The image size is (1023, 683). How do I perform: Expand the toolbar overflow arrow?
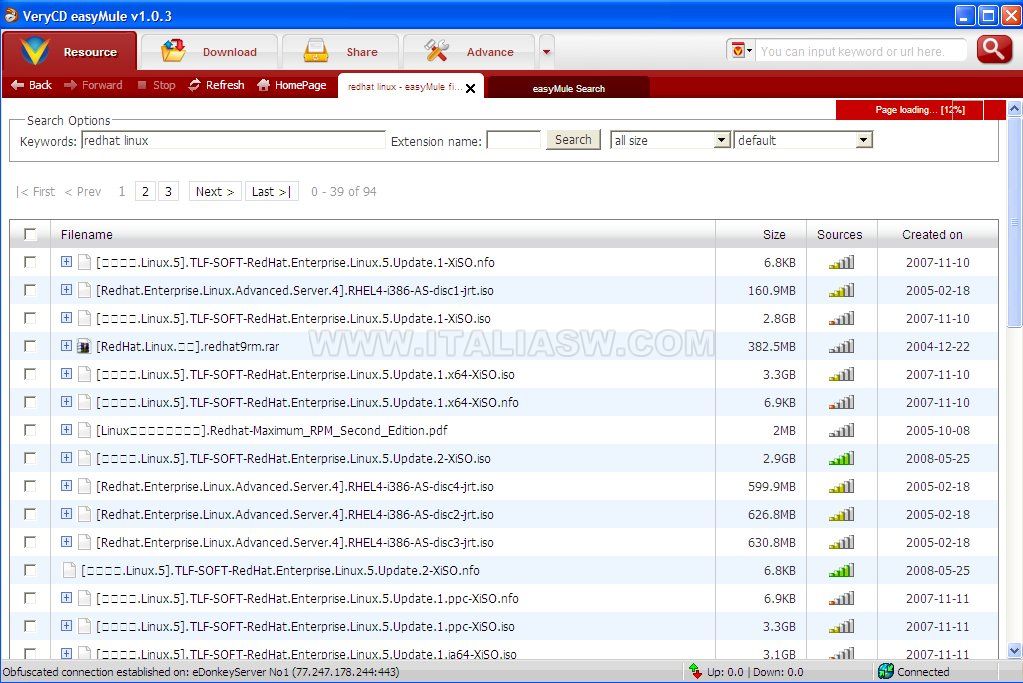(x=547, y=52)
